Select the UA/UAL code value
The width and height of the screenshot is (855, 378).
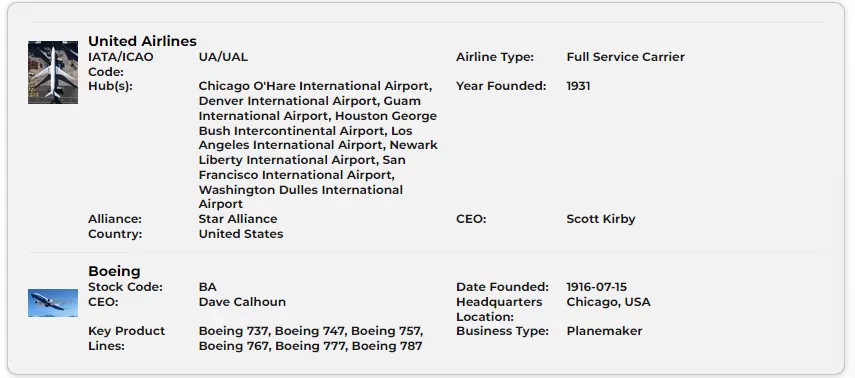223,57
